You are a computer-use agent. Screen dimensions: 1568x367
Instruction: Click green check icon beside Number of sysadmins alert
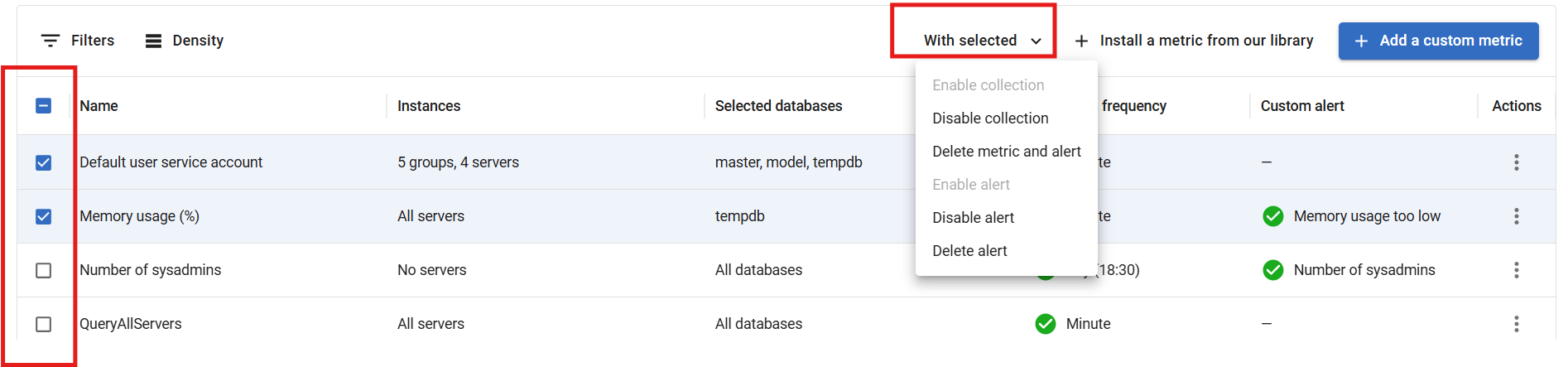click(1272, 270)
